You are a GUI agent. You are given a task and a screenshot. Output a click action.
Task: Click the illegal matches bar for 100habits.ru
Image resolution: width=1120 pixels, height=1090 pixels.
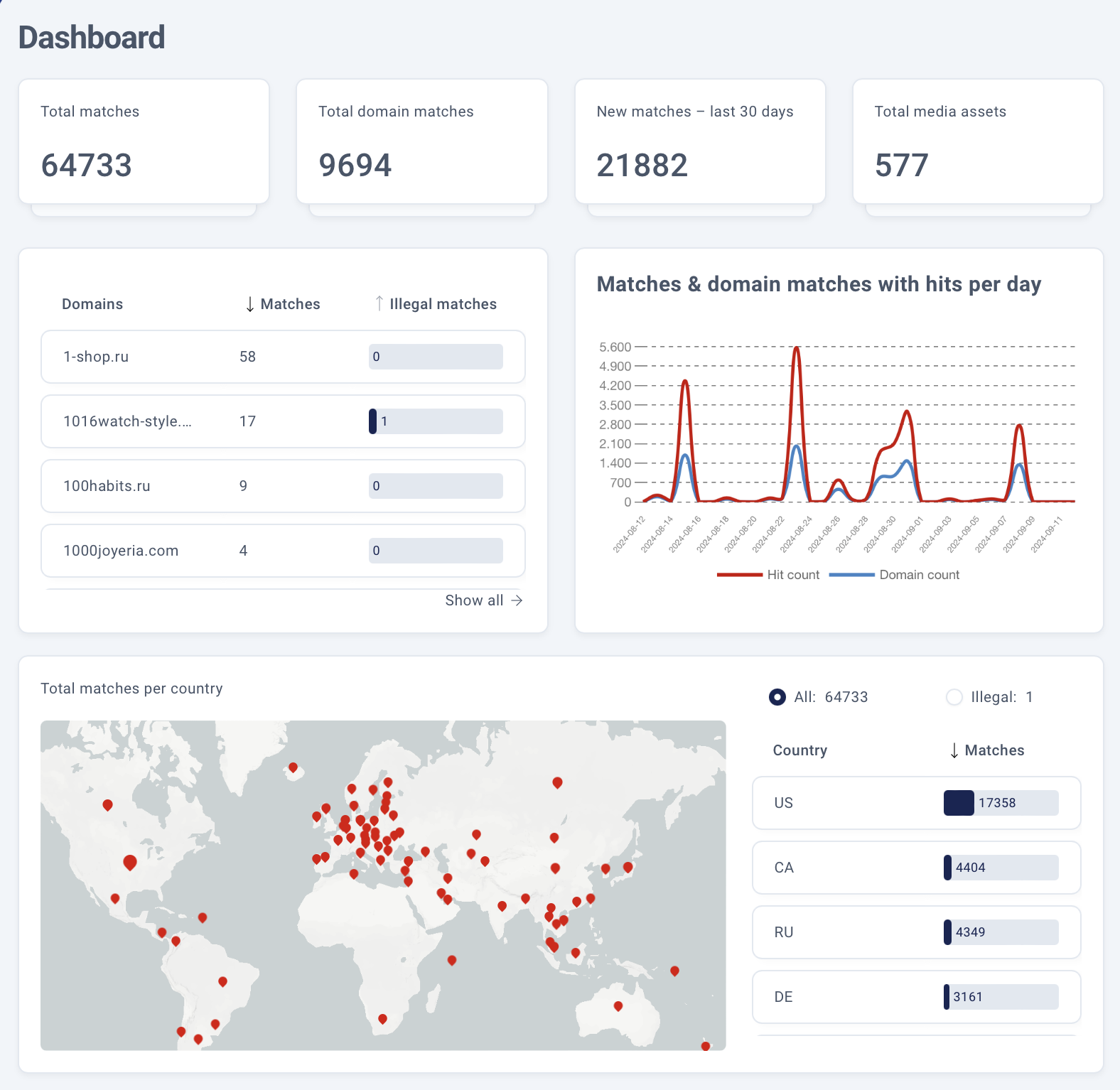pos(436,486)
